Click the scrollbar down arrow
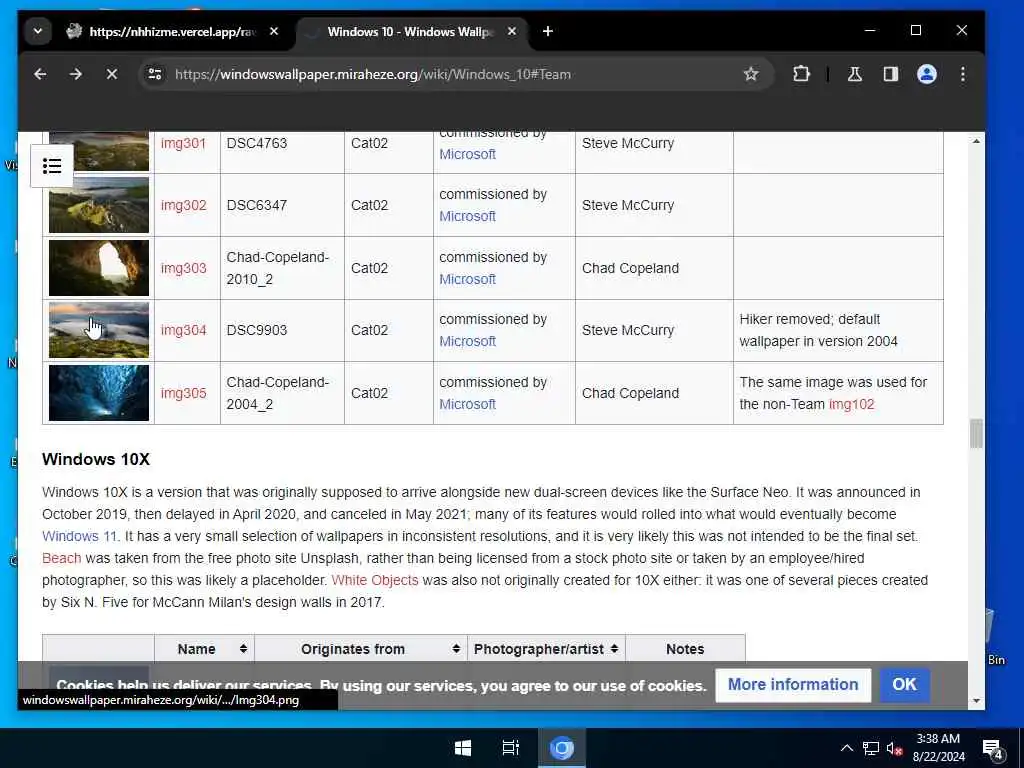This screenshot has height=768, width=1024. click(976, 701)
